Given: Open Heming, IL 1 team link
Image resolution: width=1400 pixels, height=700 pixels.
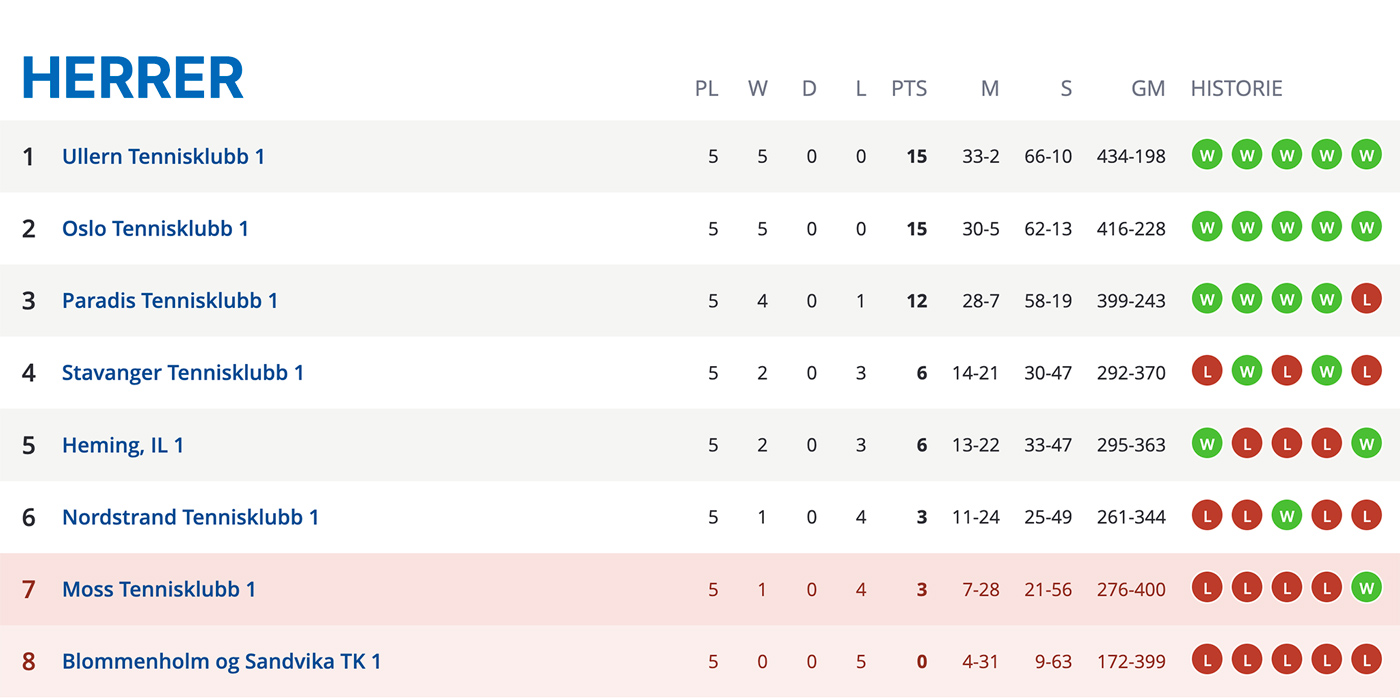Looking at the screenshot, I should pyautogui.click(x=123, y=445).
